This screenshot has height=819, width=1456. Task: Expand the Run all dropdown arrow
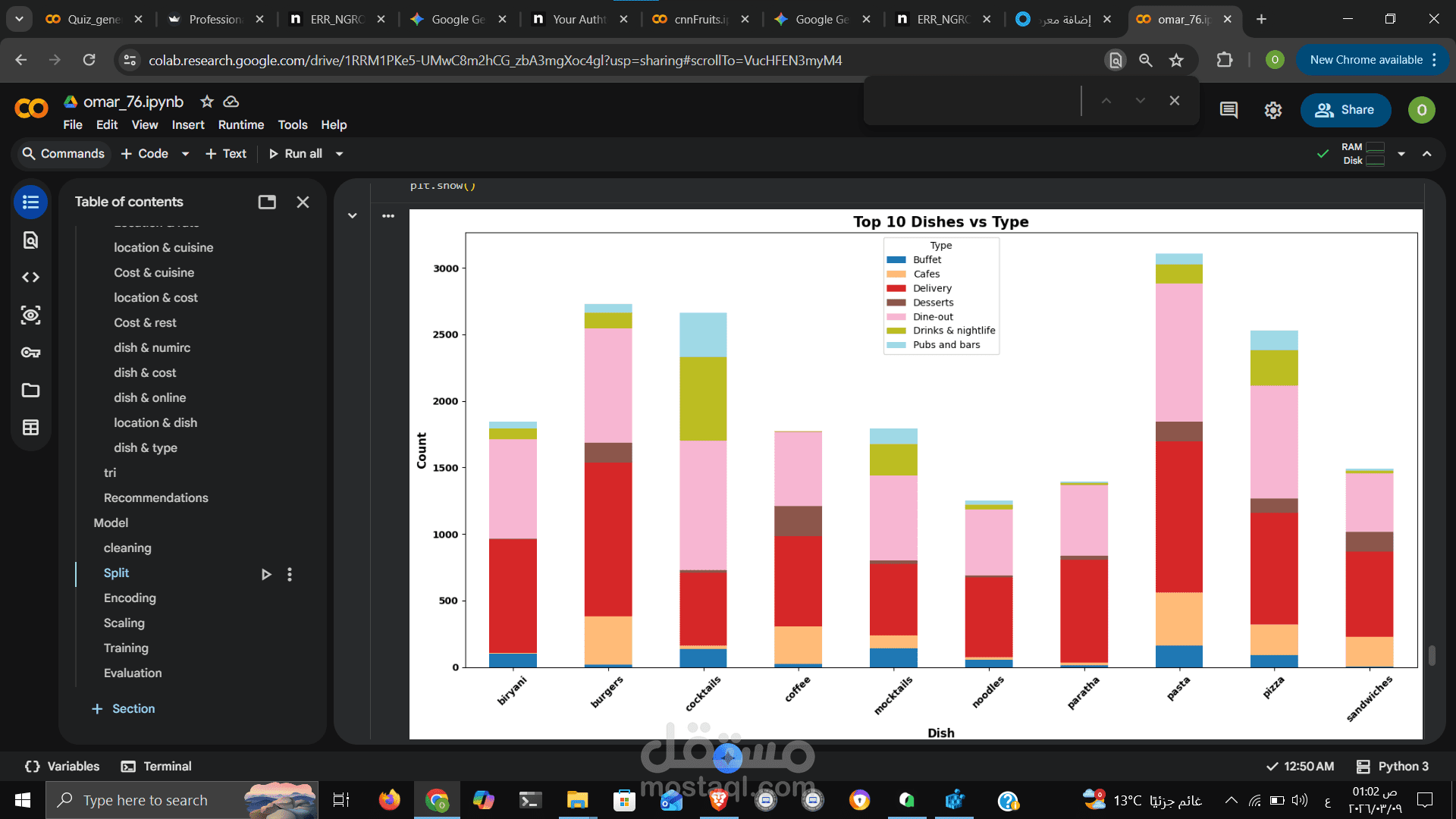[x=340, y=154]
